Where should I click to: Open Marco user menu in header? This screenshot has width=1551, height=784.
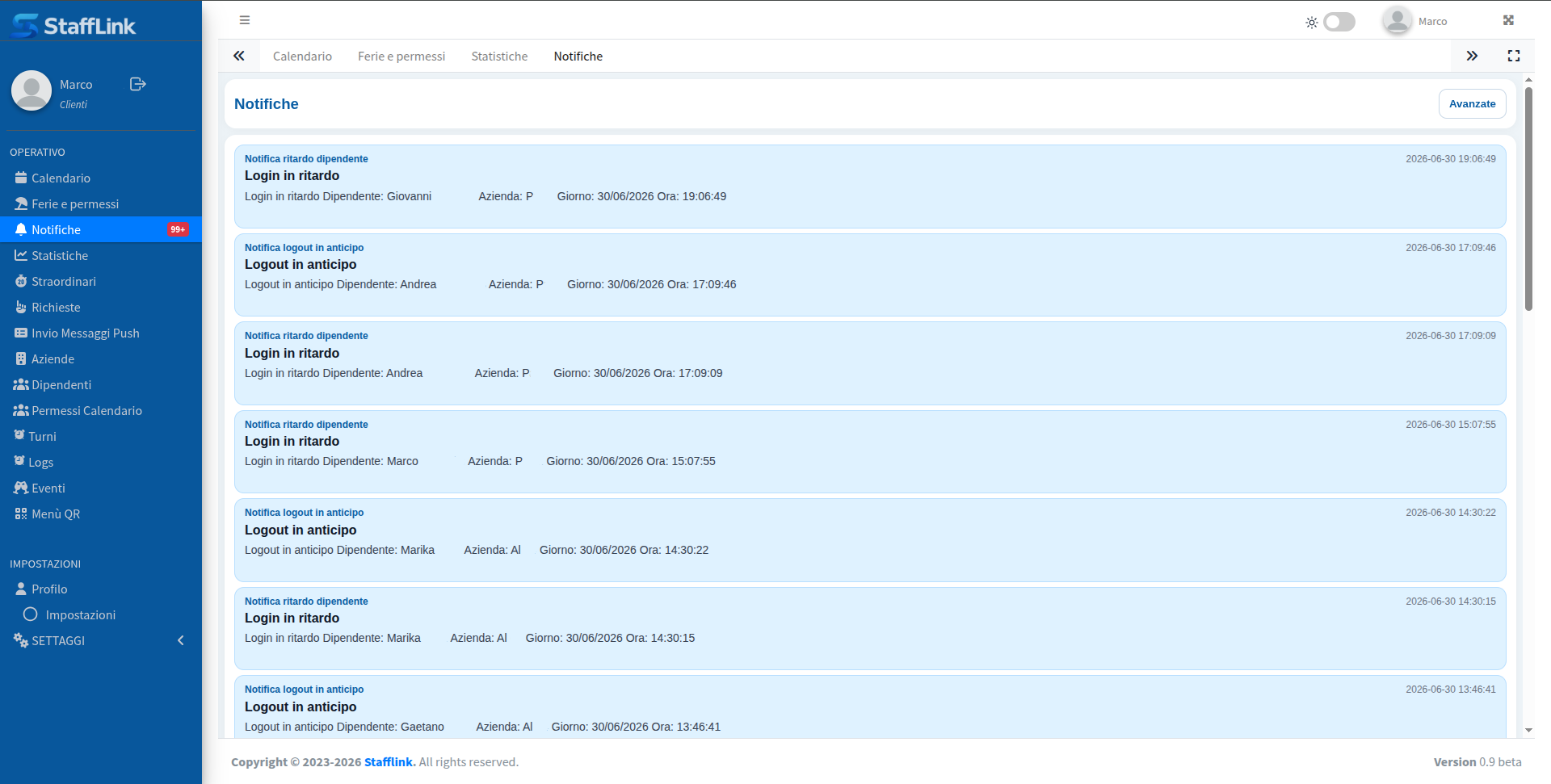(1415, 21)
